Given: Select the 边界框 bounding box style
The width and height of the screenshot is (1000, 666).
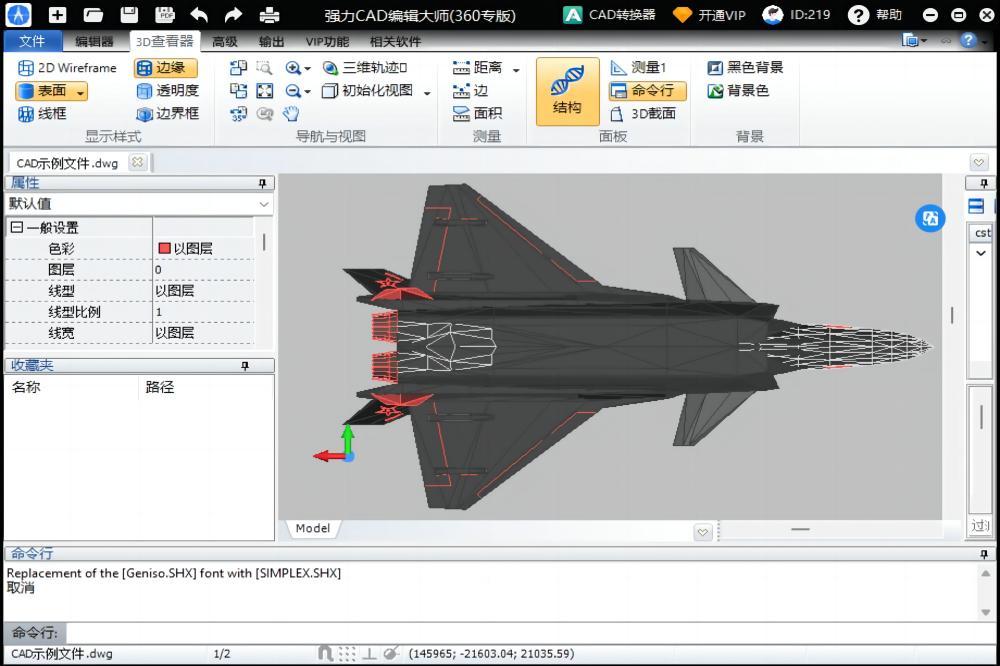Looking at the screenshot, I should tap(166, 113).
